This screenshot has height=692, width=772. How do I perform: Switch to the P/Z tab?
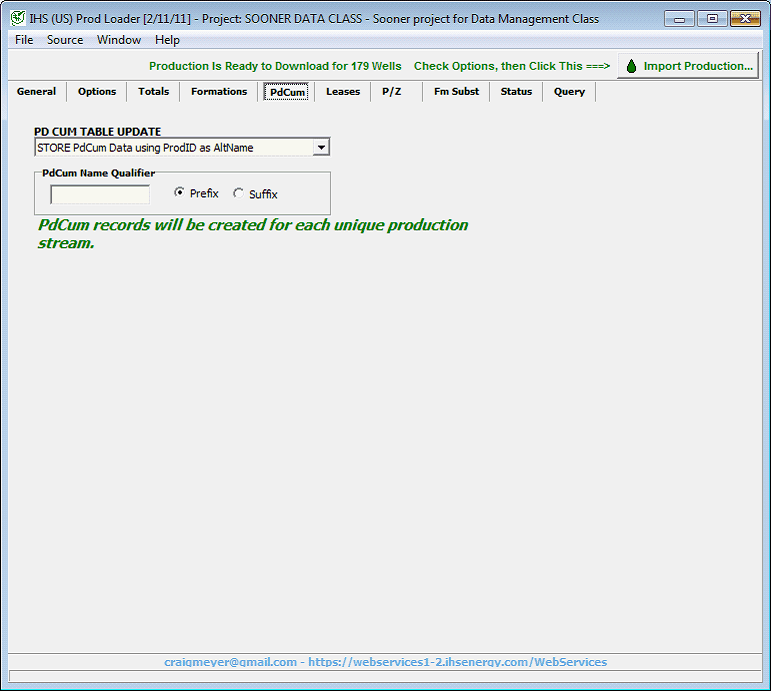[391, 92]
